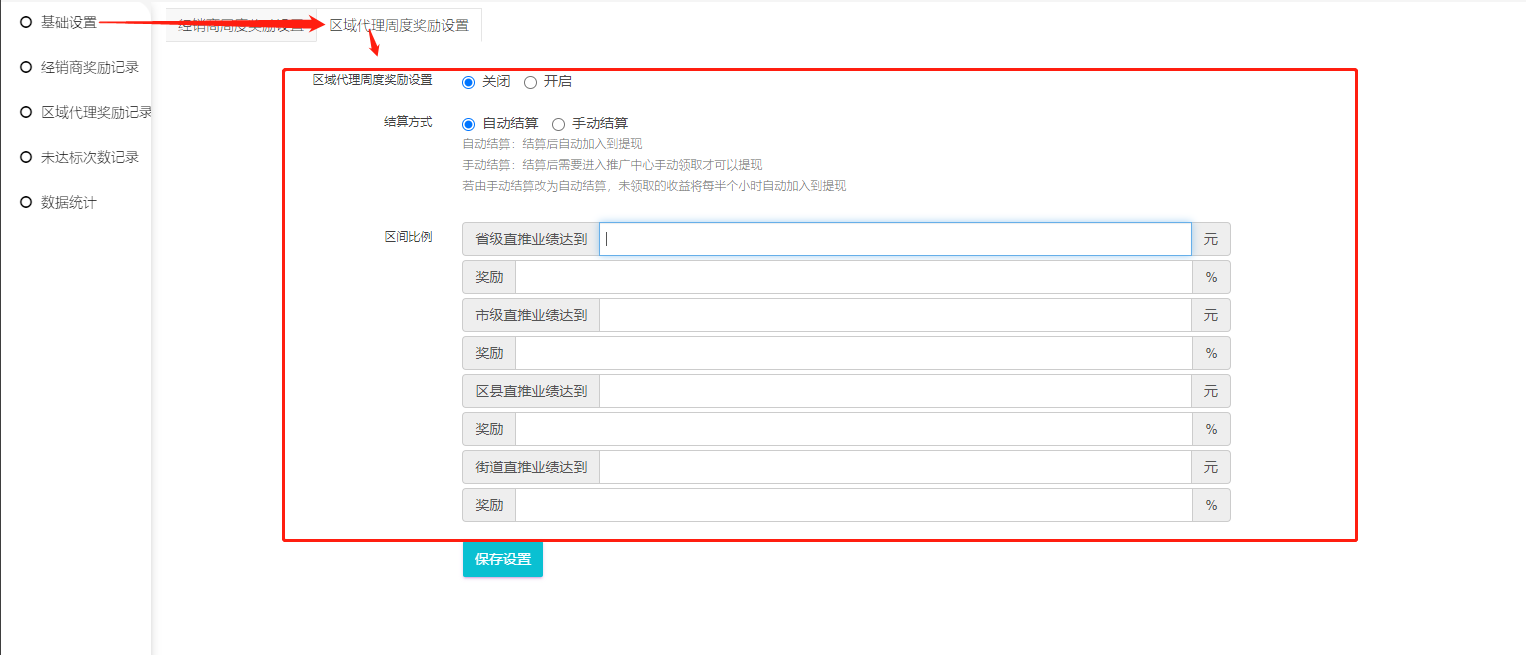Select the 区域代理周度奖励设置 tab
This screenshot has height=655, width=1526.
click(x=399, y=25)
